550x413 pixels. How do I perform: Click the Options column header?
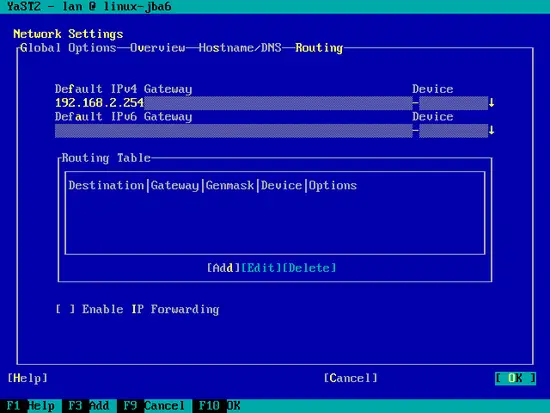tap(333, 185)
